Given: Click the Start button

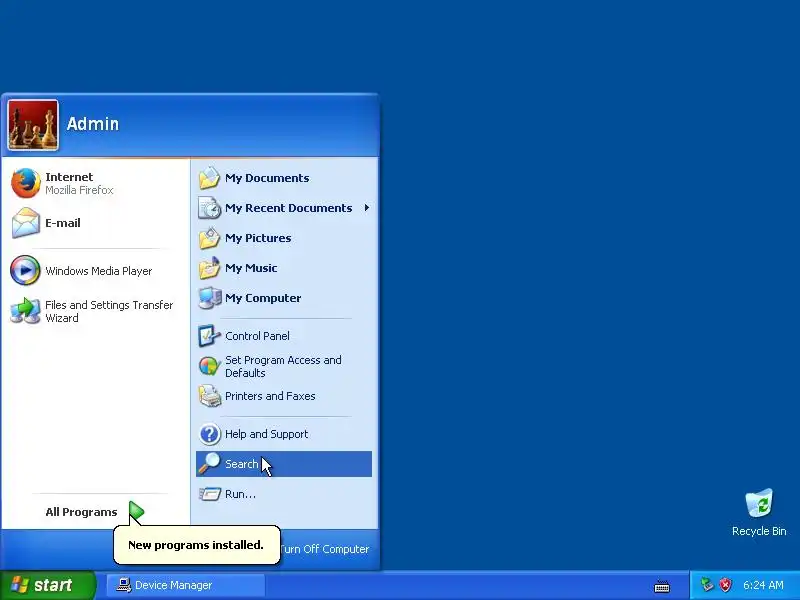Looking at the screenshot, I should coord(48,585).
